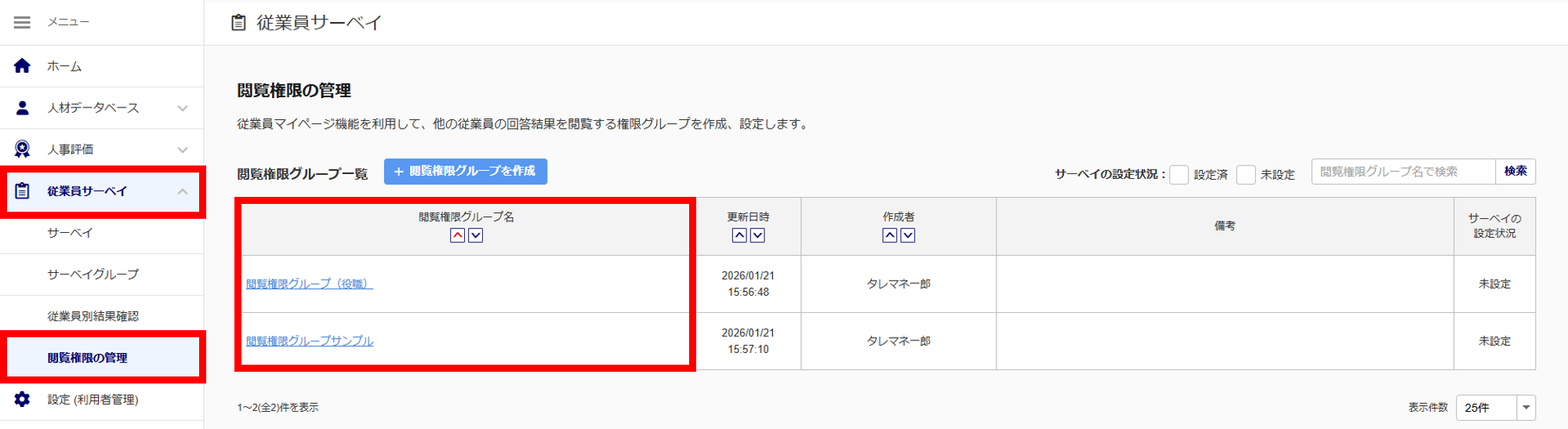Click the 人事評価 award ribbon icon
1568x429 pixels.
[22, 149]
